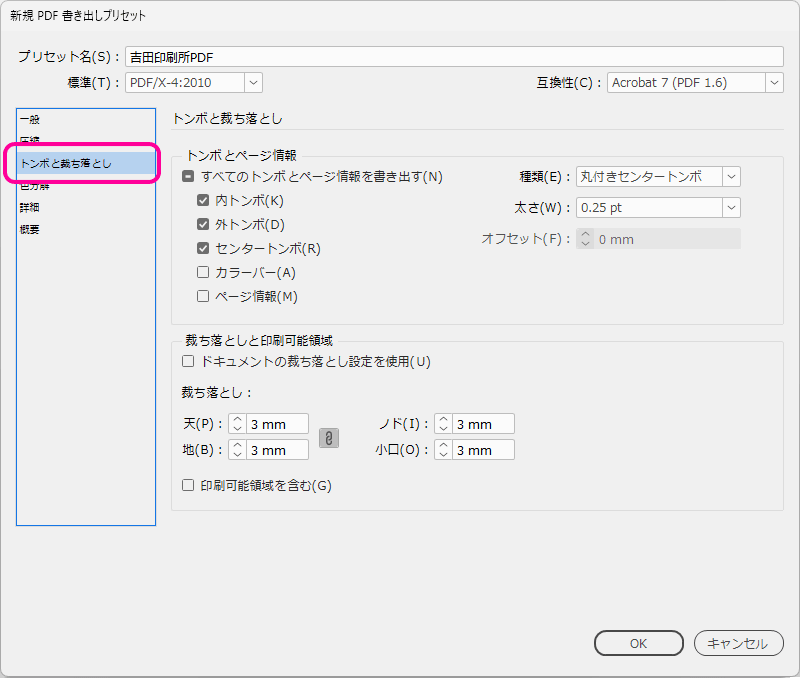Viewport: 800px width, 678px height.
Task: Click the 地(B) stepper arrows
Action: [x=237, y=449]
